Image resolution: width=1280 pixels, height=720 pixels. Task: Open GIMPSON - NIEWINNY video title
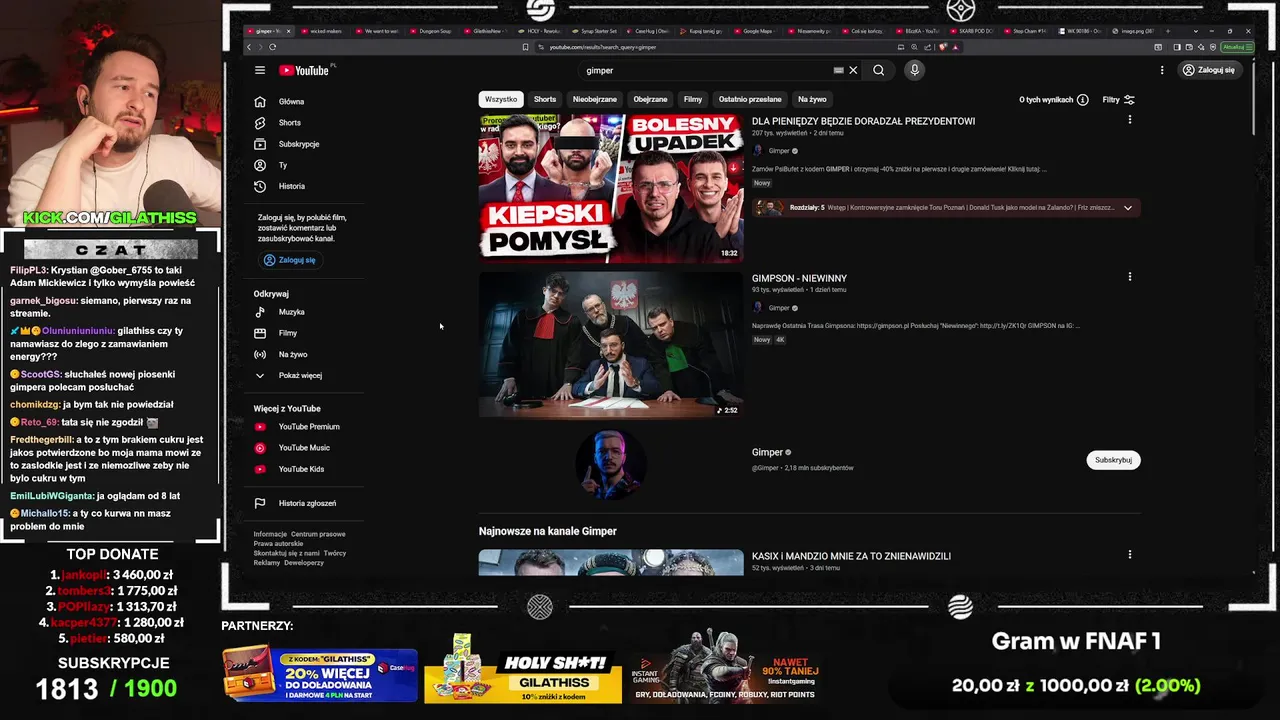point(799,278)
